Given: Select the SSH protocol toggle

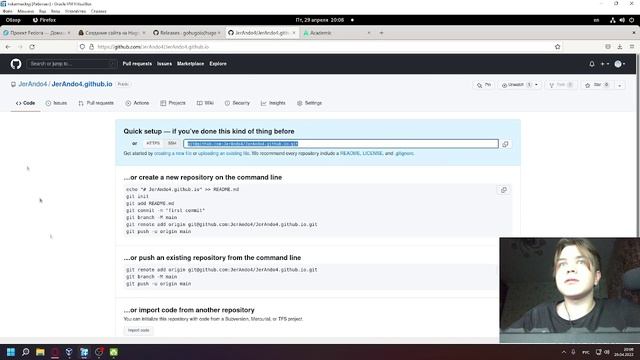Looking at the screenshot, I should coord(172,143).
